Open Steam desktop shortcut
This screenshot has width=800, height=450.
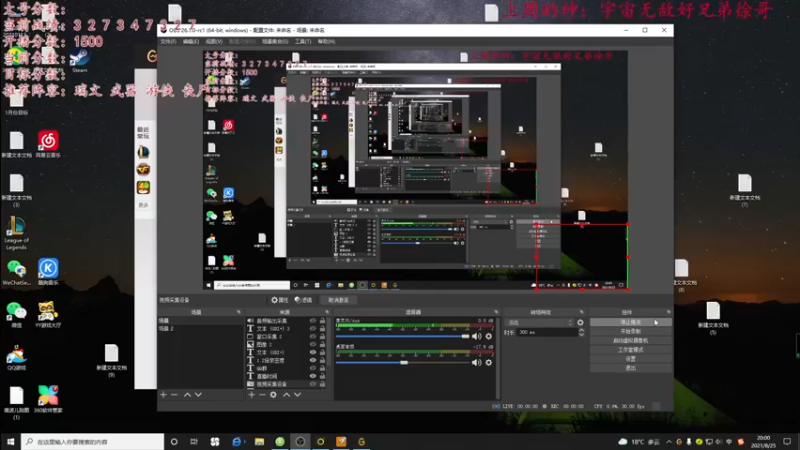pyautogui.click(x=80, y=60)
